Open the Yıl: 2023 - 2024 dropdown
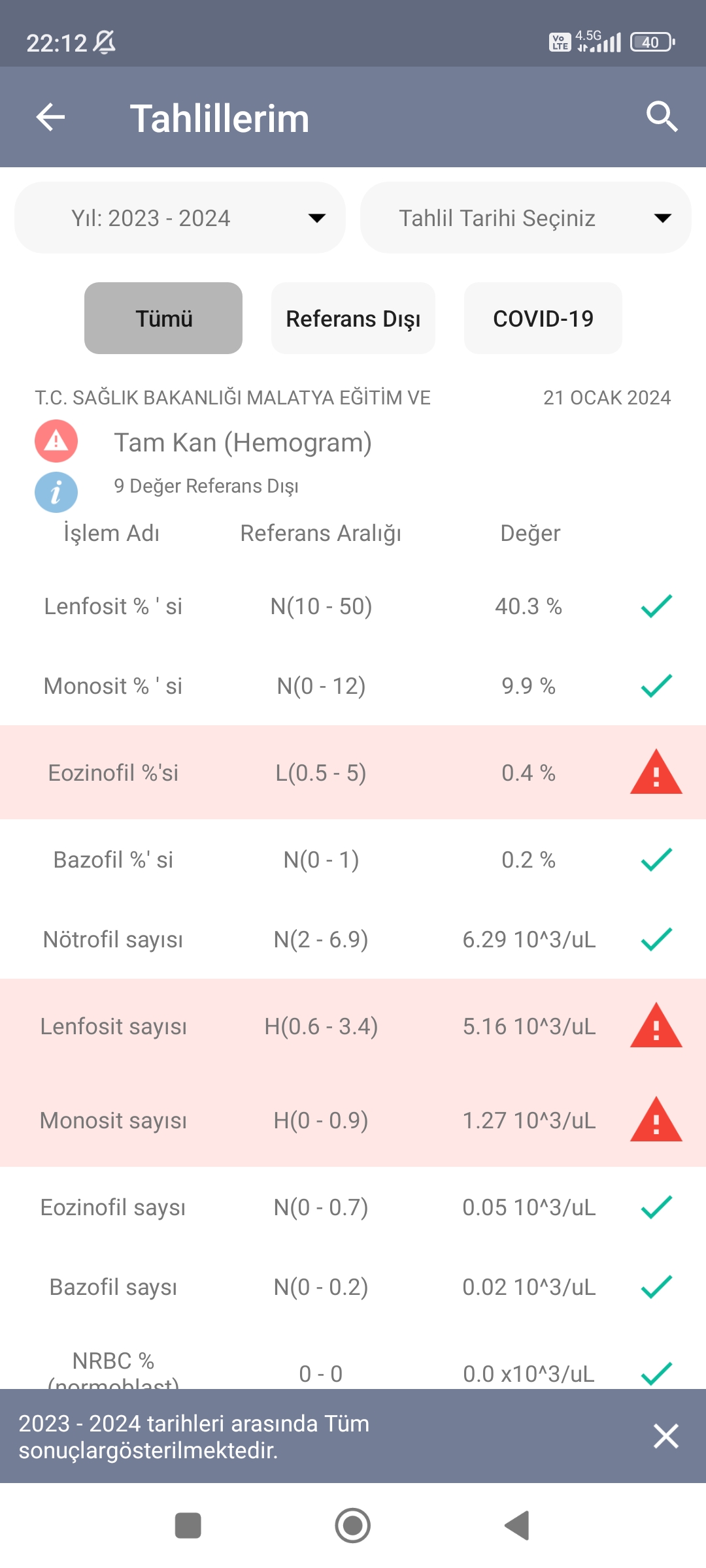 point(180,218)
